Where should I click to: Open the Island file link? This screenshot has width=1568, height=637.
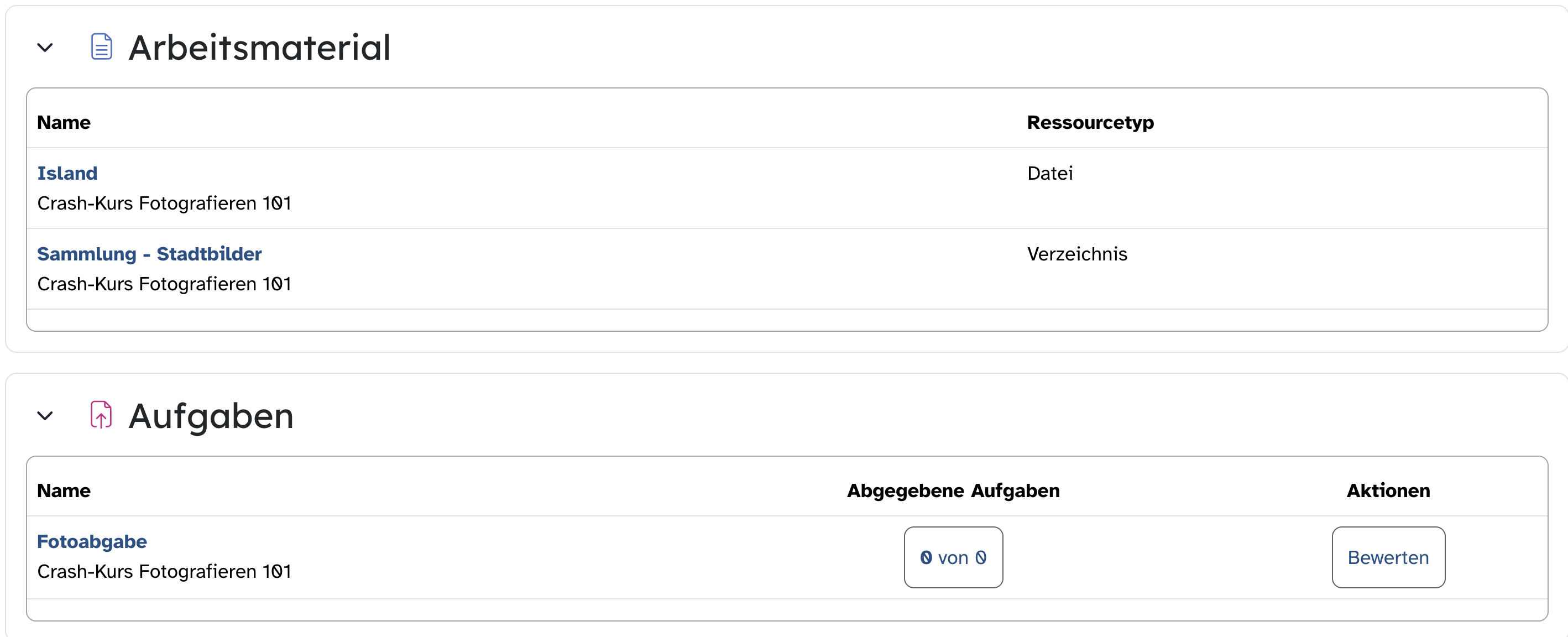67,173
